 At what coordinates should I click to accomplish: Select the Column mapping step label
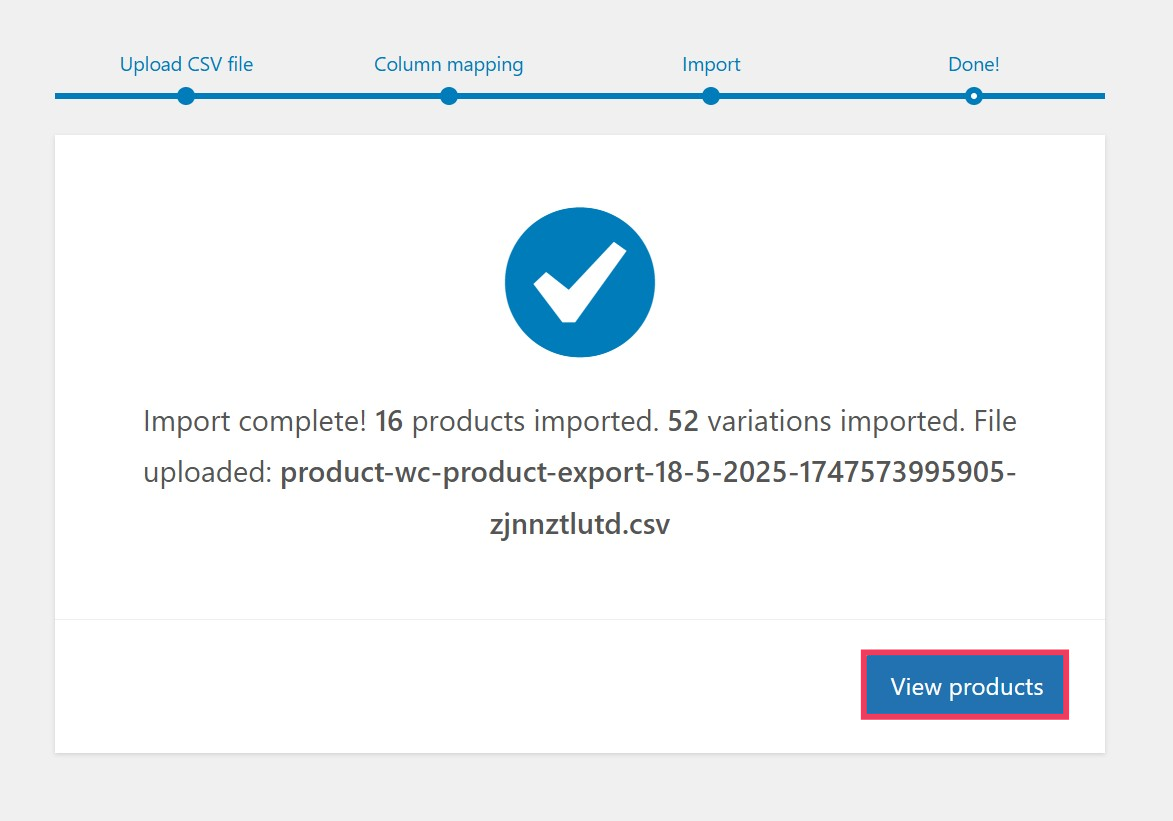coord(449,64)
